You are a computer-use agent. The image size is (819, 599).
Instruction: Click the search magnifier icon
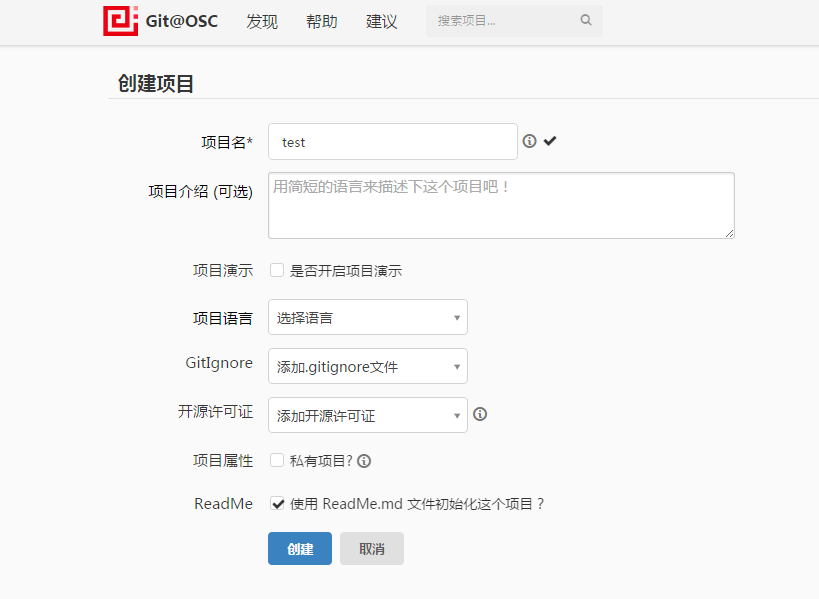click(x=585, y=20)
